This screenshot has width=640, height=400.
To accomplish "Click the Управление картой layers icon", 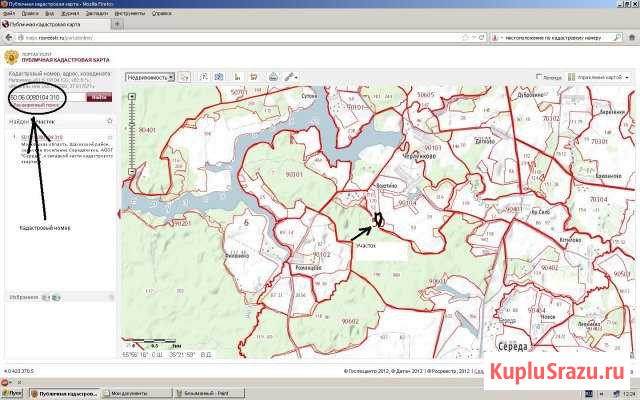I will tap(571, 77).
